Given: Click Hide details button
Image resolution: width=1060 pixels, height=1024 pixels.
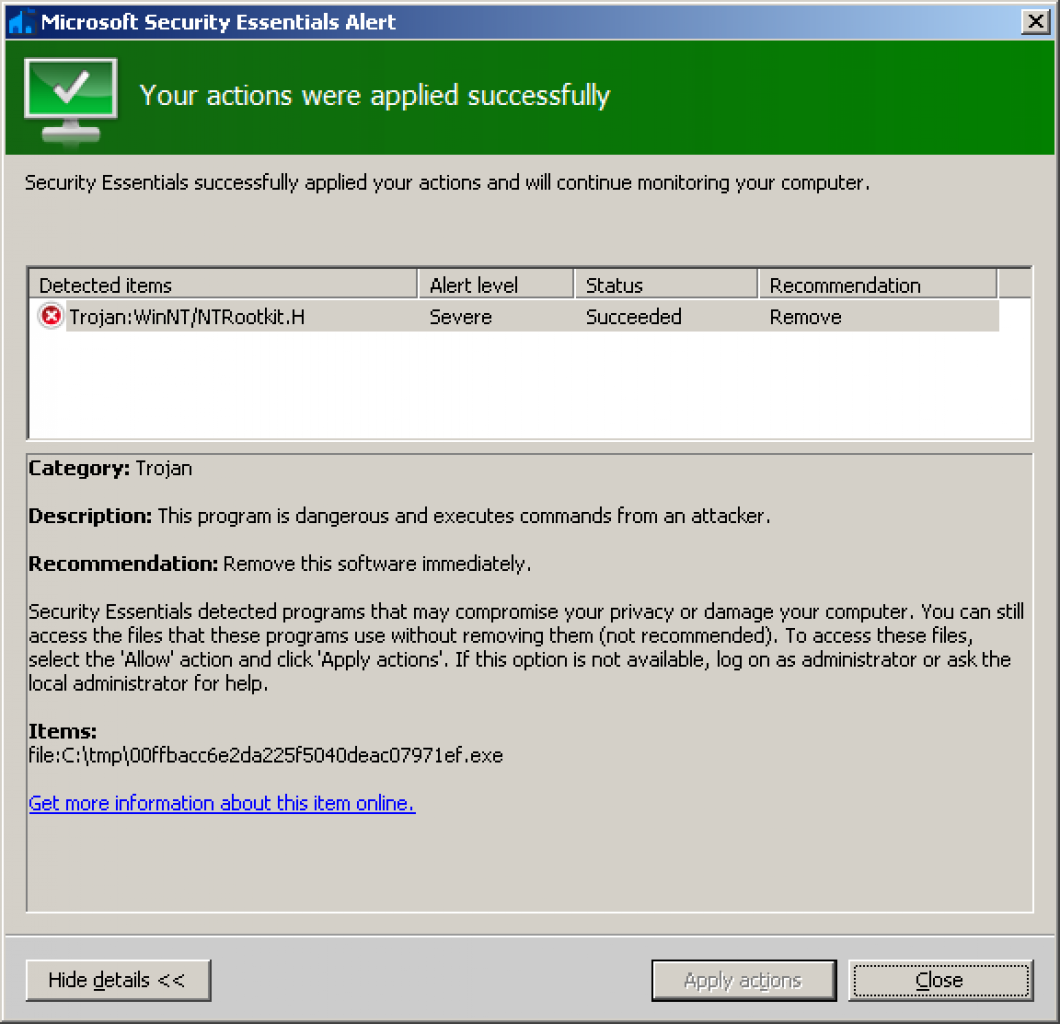Looking at the screenshot, I should coord(118,979).
